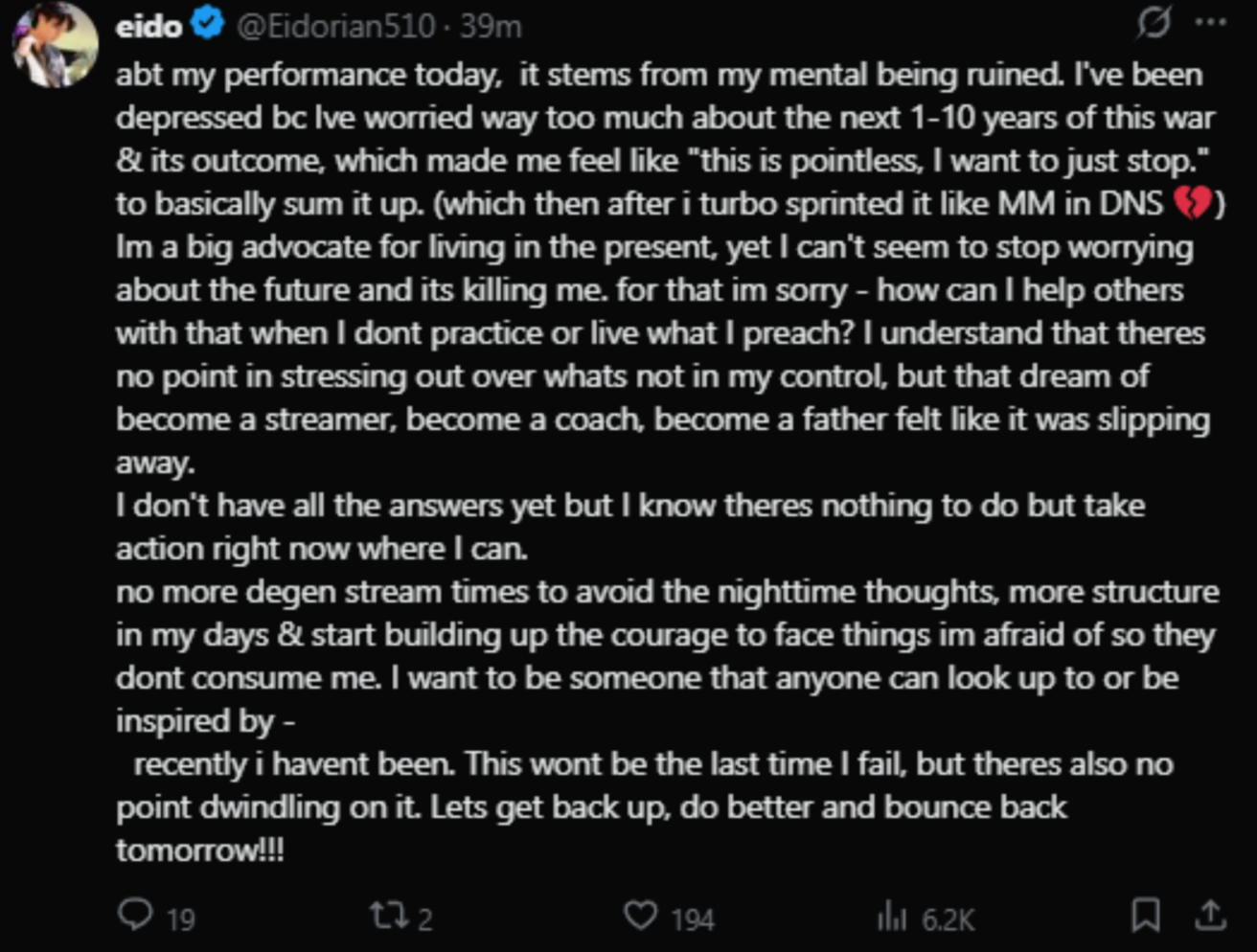Viewport: 1257px width, 952px height.
Task: Click the share upload-arrow icon
Action: pyautogui.click(x=1211, y=916)
